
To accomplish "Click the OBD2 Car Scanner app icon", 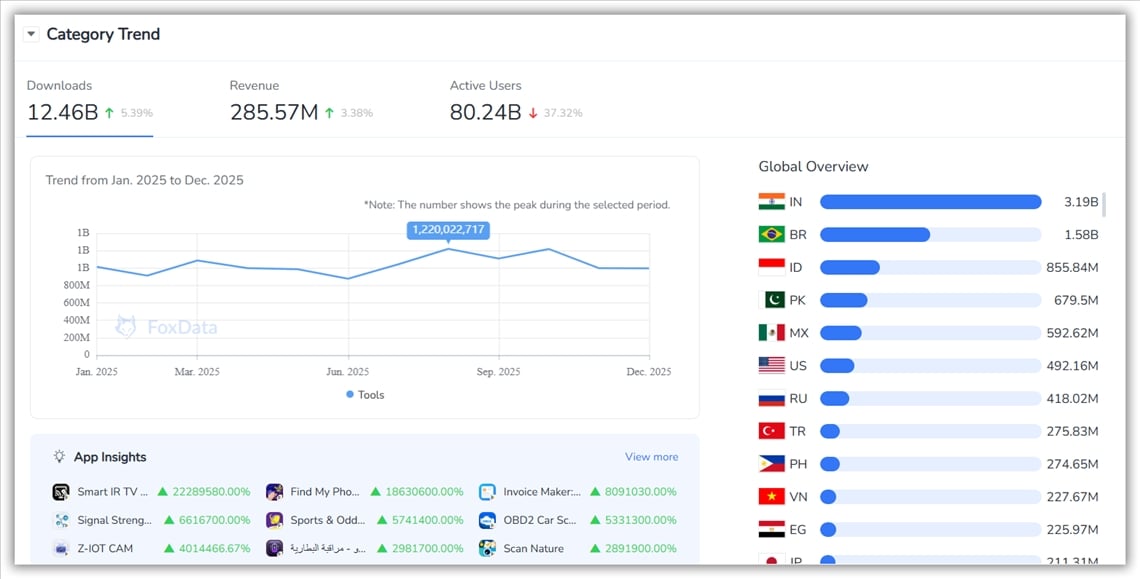I will tap(487, 520).
